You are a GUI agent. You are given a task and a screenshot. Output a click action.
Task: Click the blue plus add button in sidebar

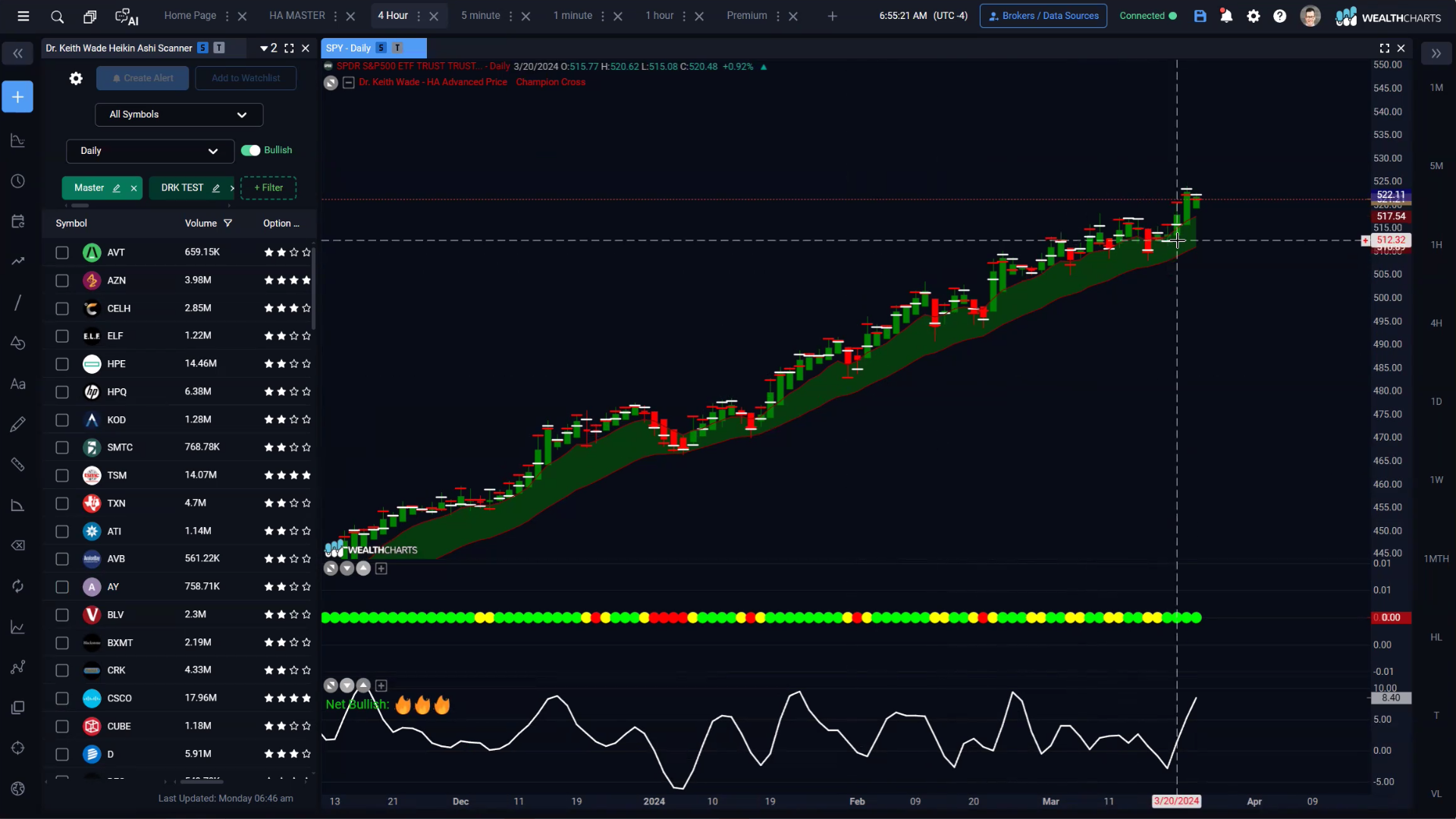17,97
